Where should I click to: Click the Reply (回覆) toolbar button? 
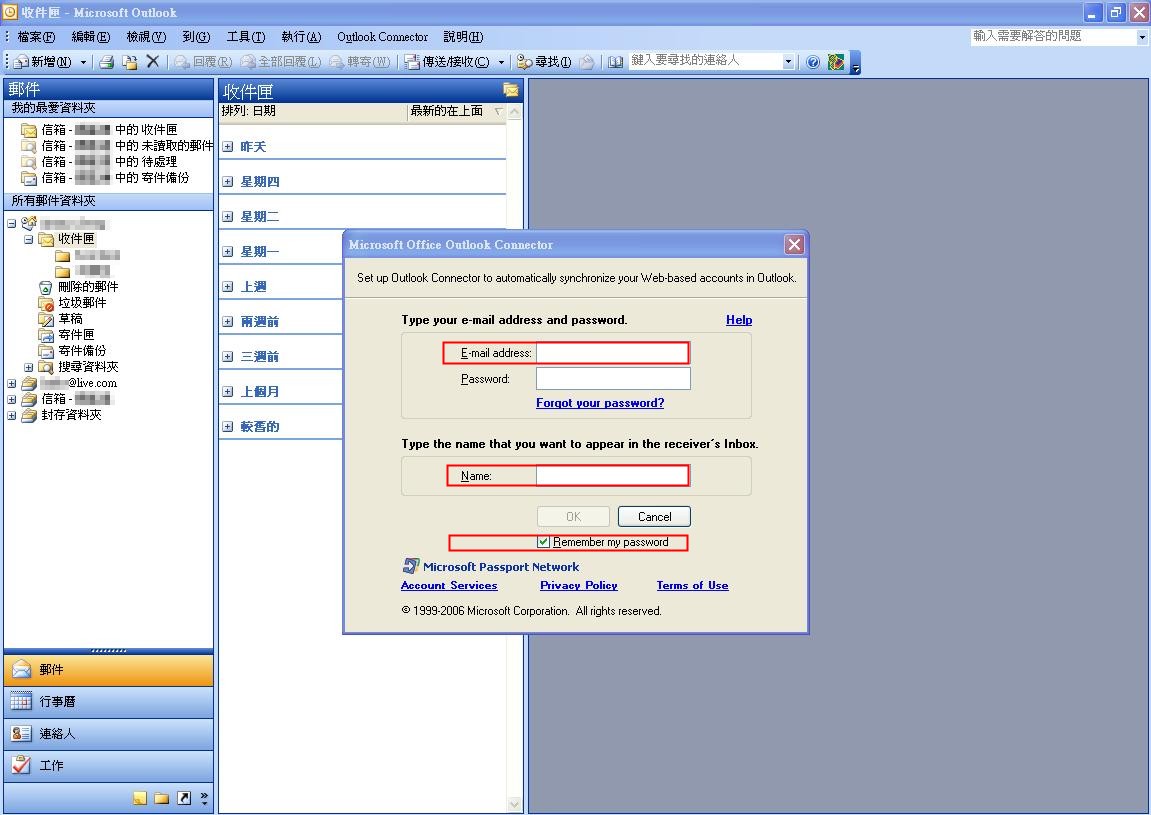(203, 62)
